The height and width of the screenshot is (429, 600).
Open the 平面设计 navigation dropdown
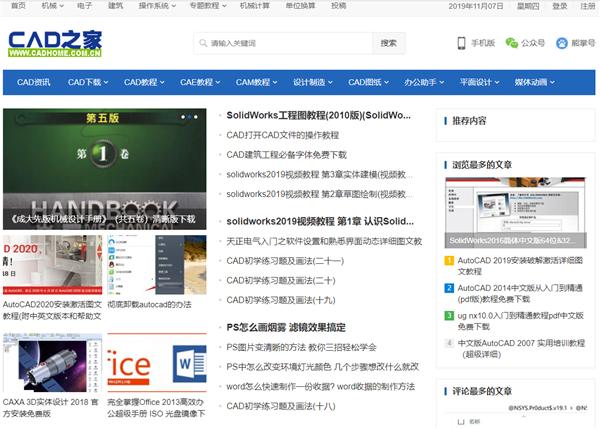480,82
